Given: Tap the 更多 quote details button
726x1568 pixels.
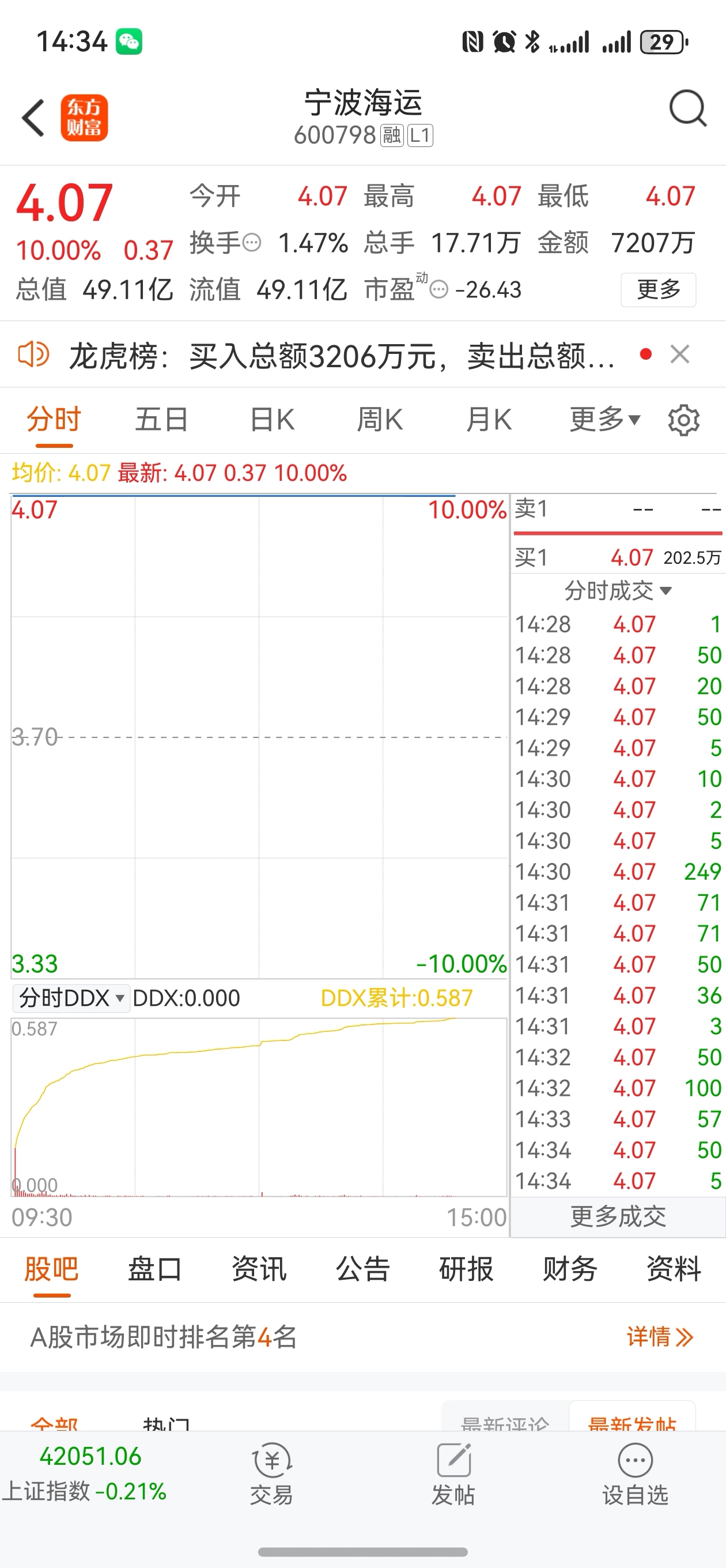Looking at the screenshot, I should coord(659,290).
